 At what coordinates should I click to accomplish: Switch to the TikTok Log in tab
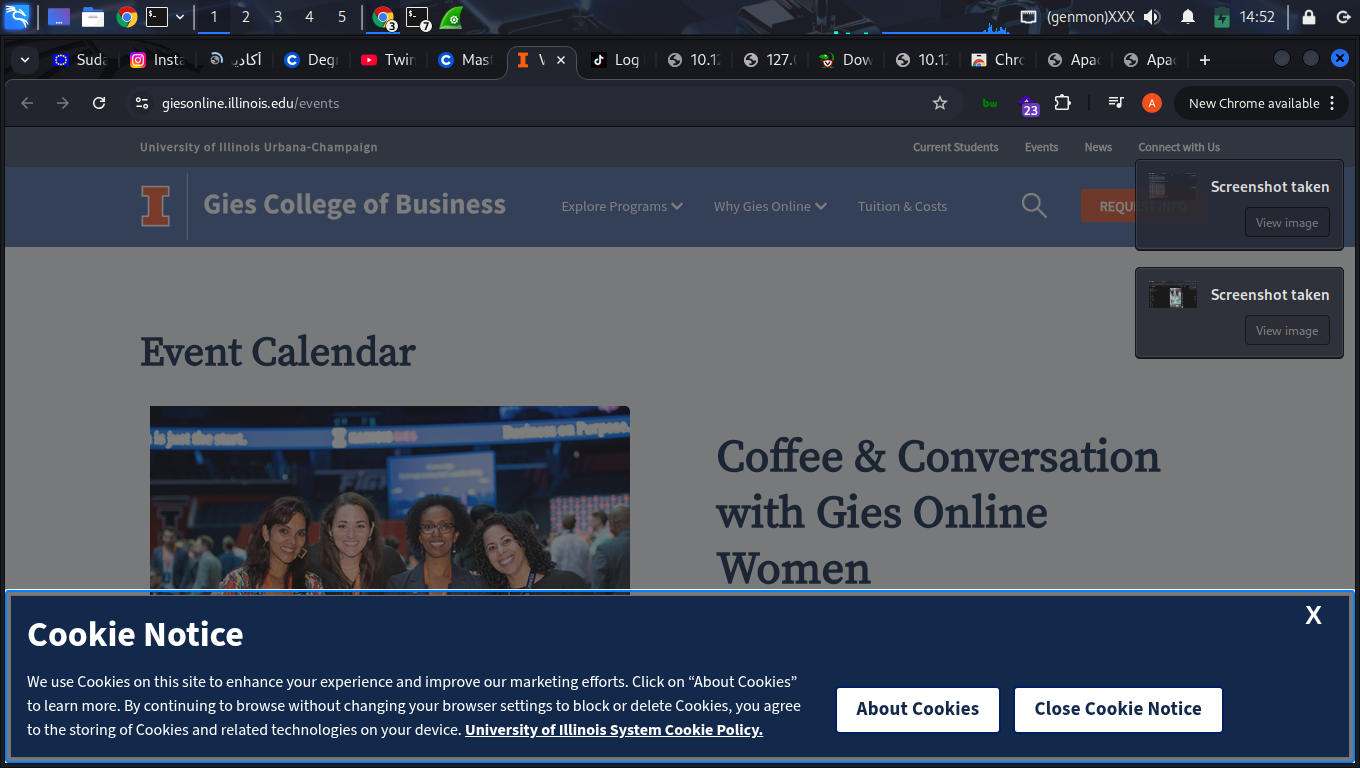click(616, 60)
